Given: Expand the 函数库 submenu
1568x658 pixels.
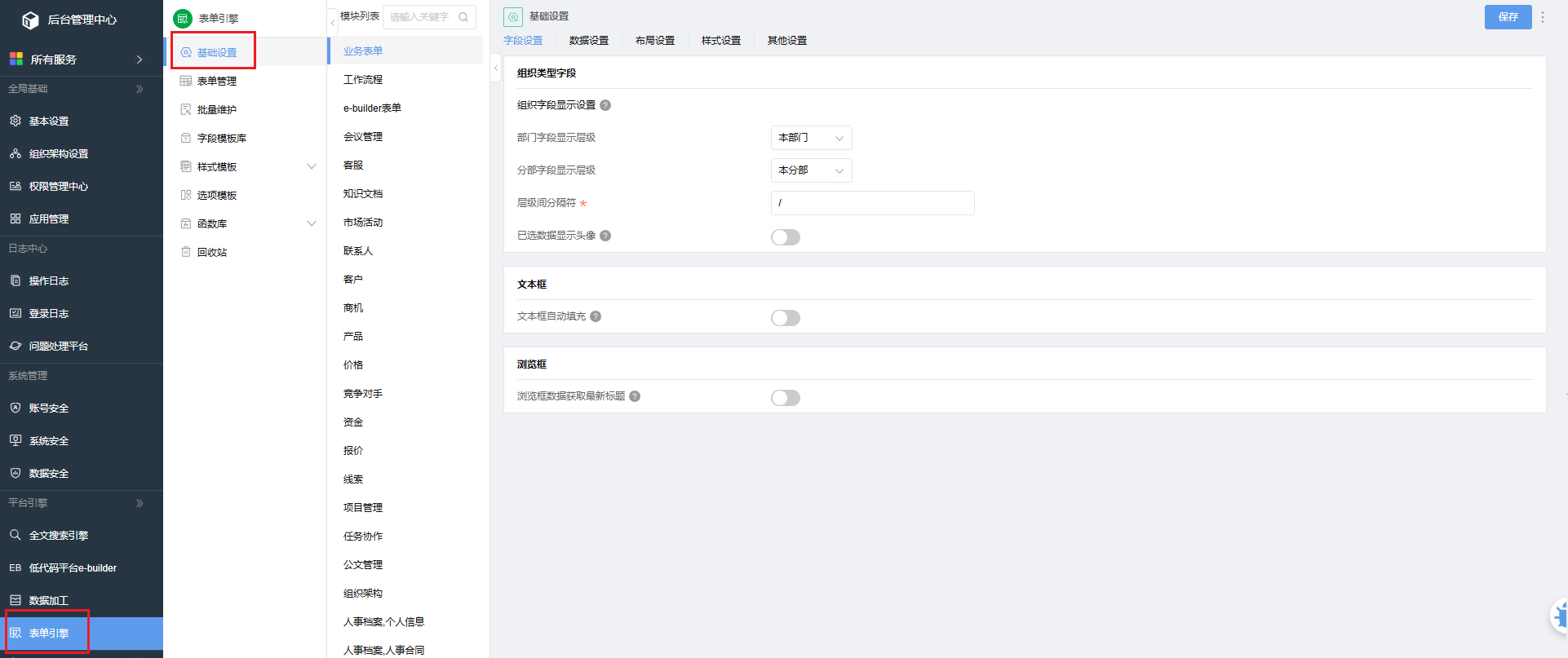Looking at the screenshot, I should point(311,223).
